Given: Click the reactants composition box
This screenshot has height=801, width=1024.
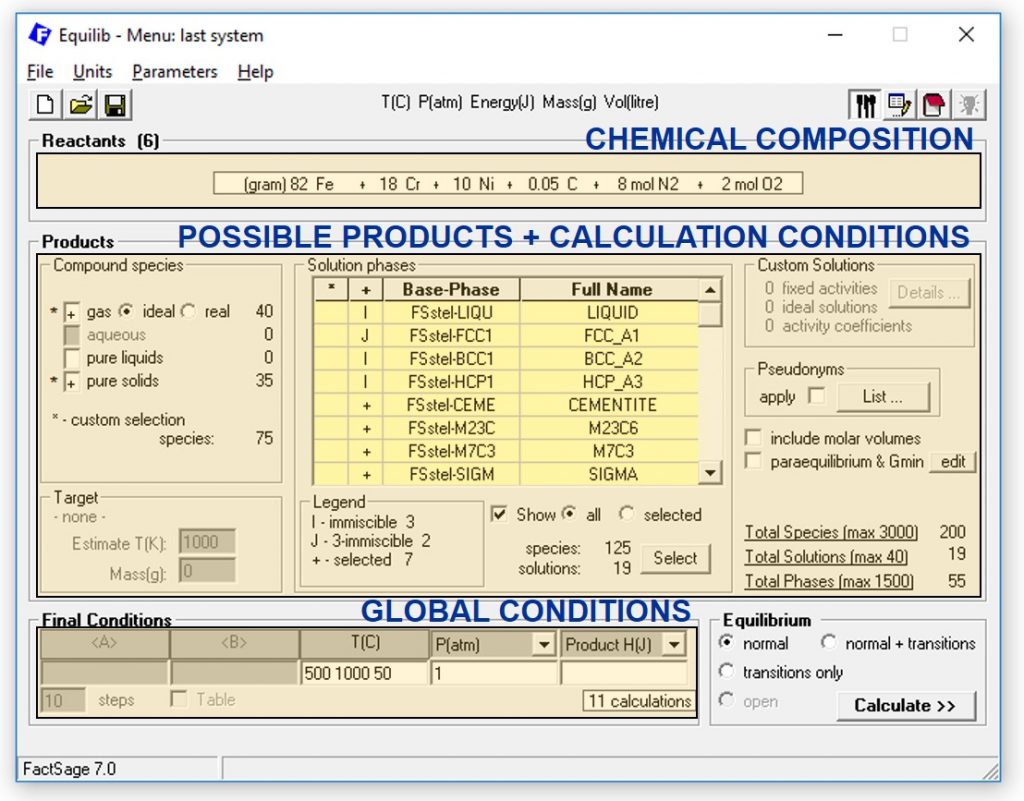Looking at the screenshot, I should [508, 184].
